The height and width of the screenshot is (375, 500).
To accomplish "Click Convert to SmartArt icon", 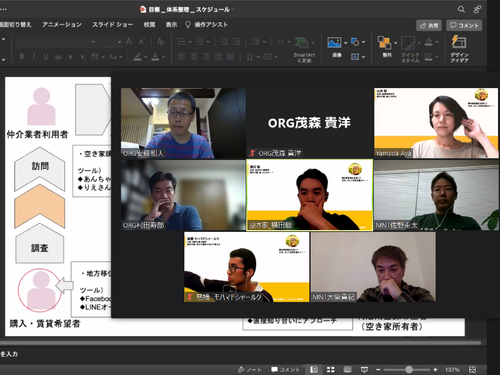I will click(302, 43).
